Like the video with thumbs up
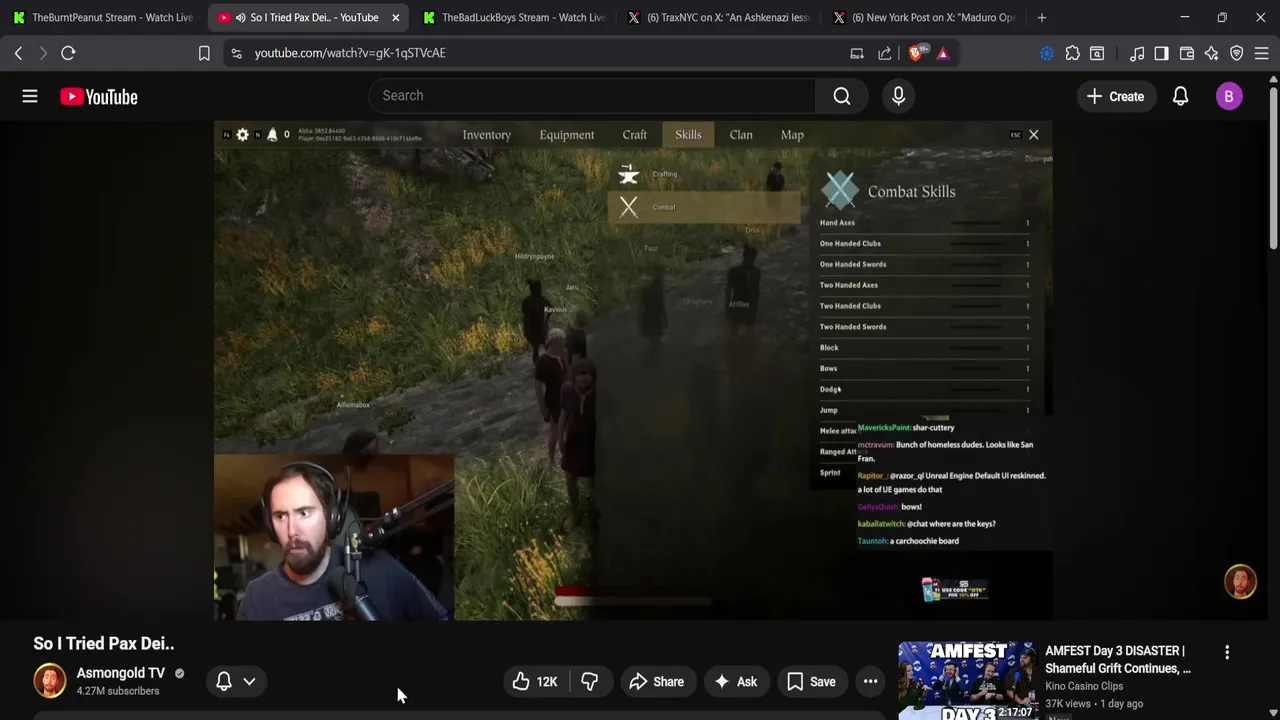Viewport: 1280px width, 720px height. [521, 682]
